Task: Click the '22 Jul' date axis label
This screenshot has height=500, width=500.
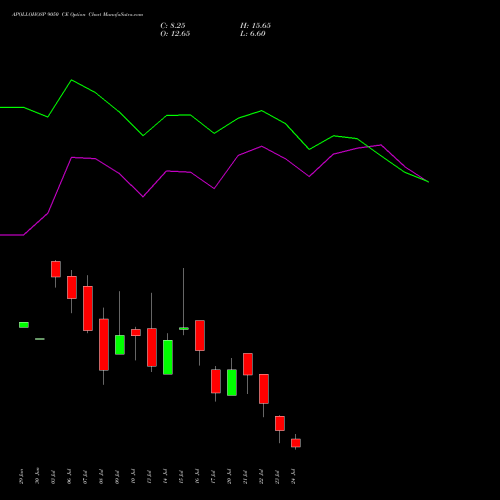Action: 261,476
